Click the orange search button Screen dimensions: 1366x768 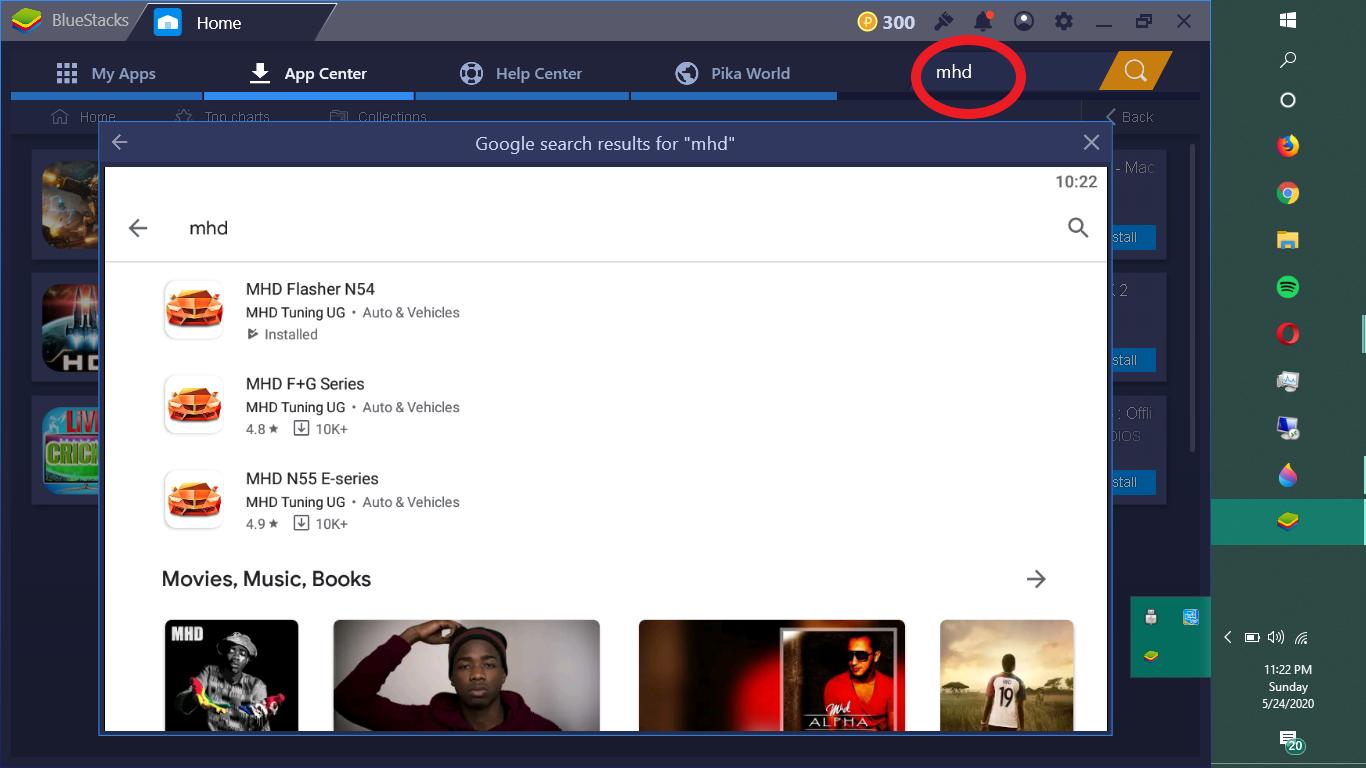click(x=1135, y=71)
